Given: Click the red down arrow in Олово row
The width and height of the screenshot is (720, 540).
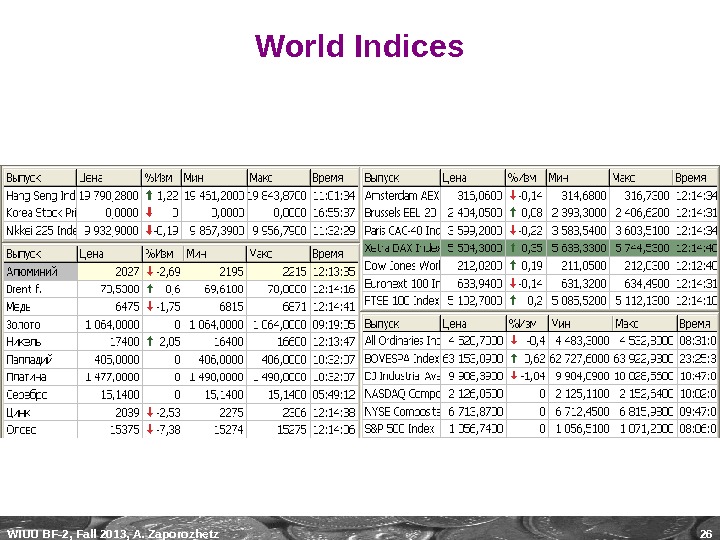Looking at the screenshot, I should point(150,429).
